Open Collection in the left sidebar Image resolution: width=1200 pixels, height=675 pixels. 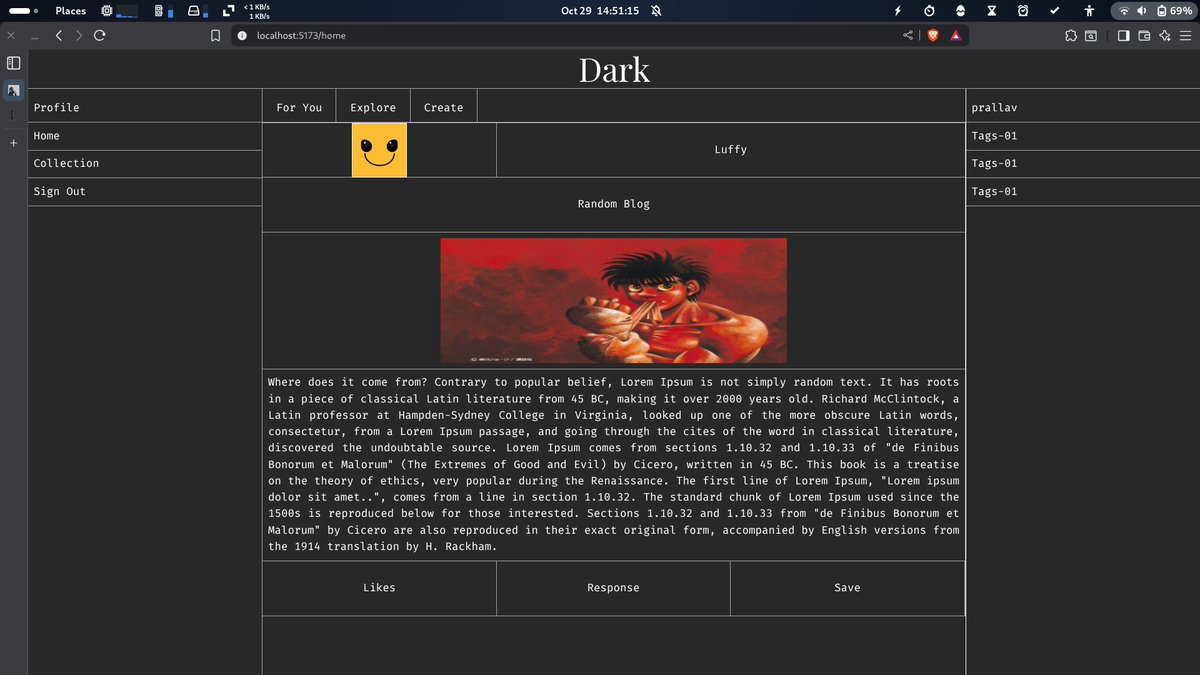point(144,163)
